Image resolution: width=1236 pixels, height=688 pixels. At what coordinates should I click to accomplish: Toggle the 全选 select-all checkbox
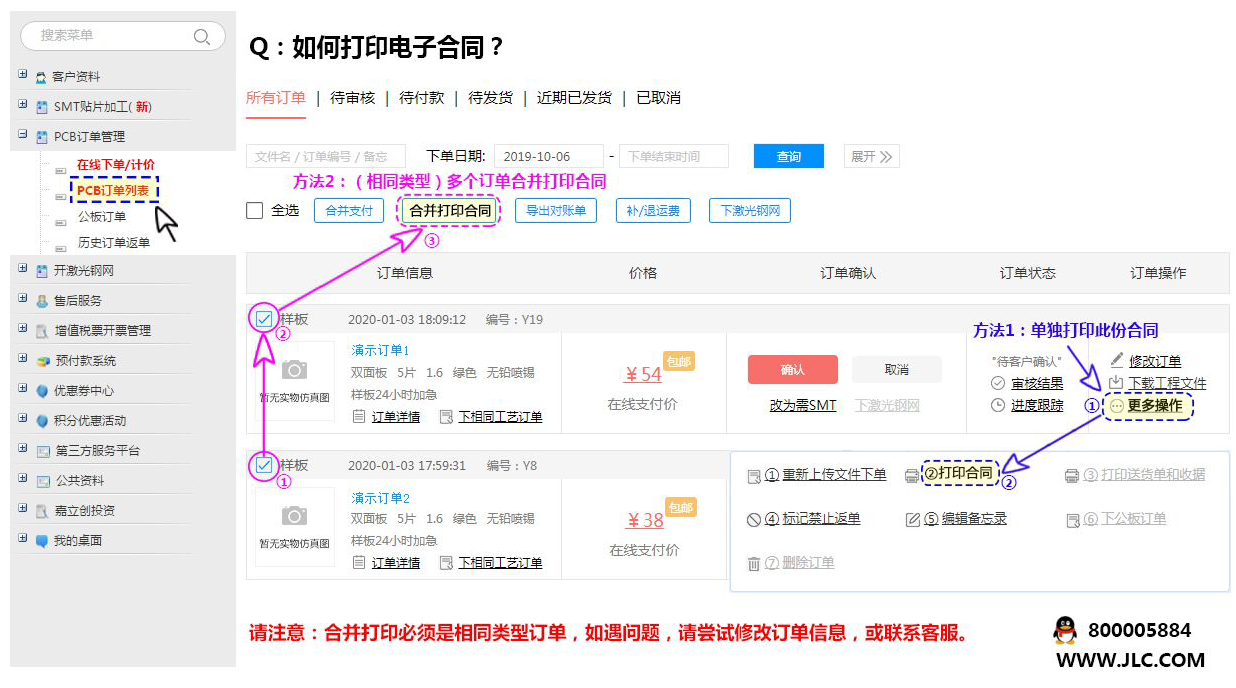(255, 211)
